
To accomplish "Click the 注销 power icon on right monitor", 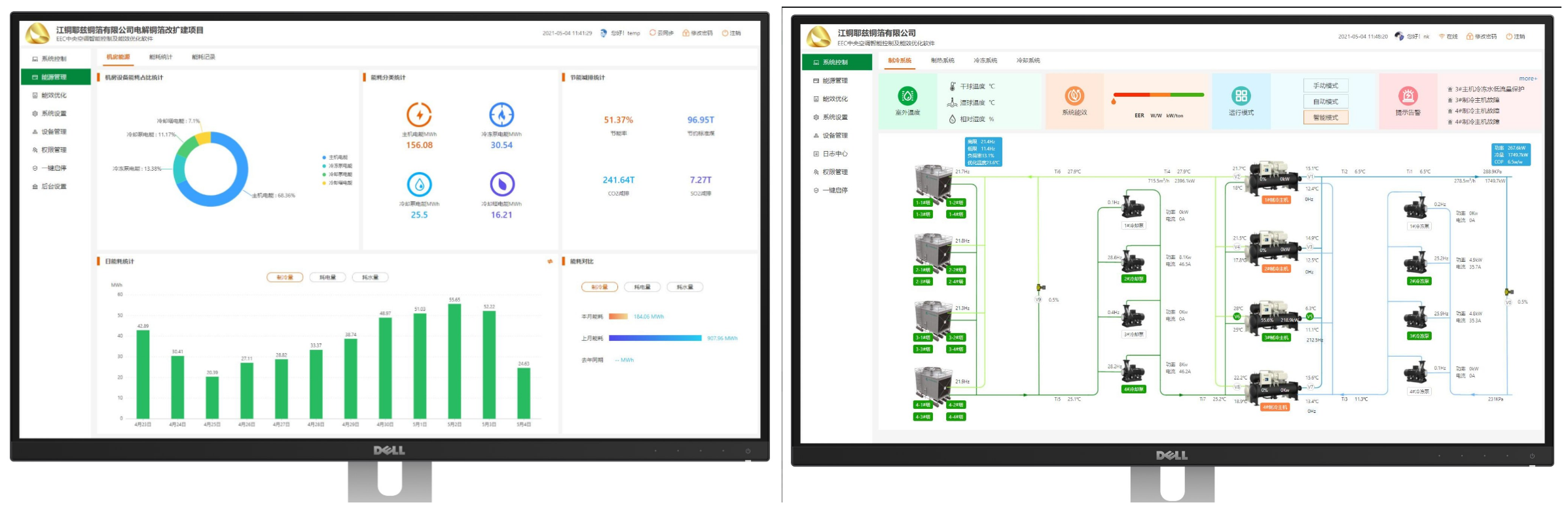I will [x=1509, y=37].
